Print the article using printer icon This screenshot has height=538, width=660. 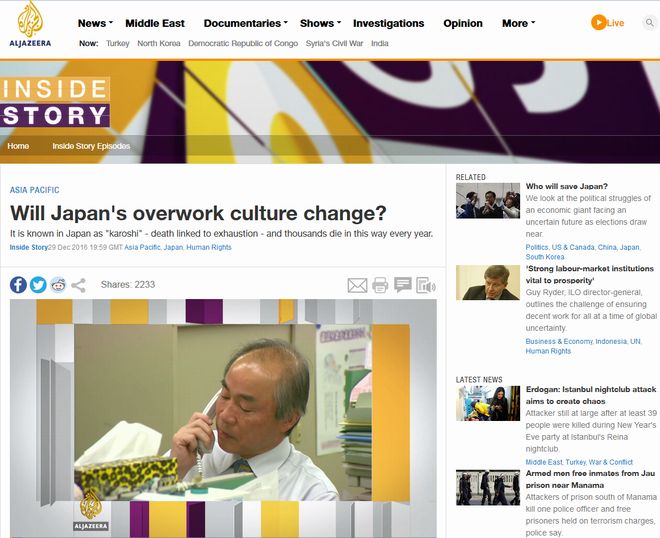(380, 285)
